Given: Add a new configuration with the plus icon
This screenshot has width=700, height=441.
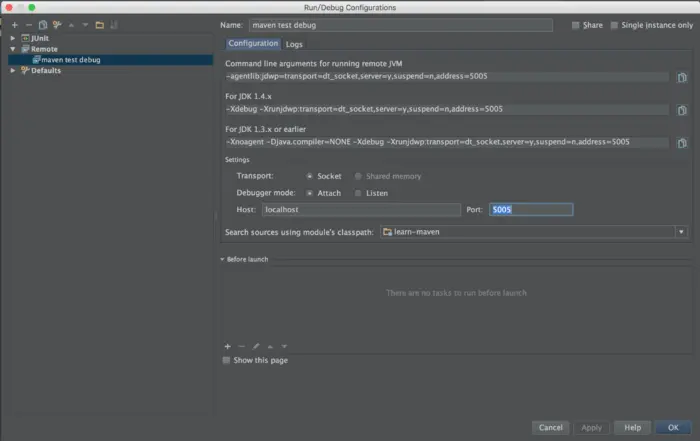Looking at the screenshot, I should pos(15,25).
